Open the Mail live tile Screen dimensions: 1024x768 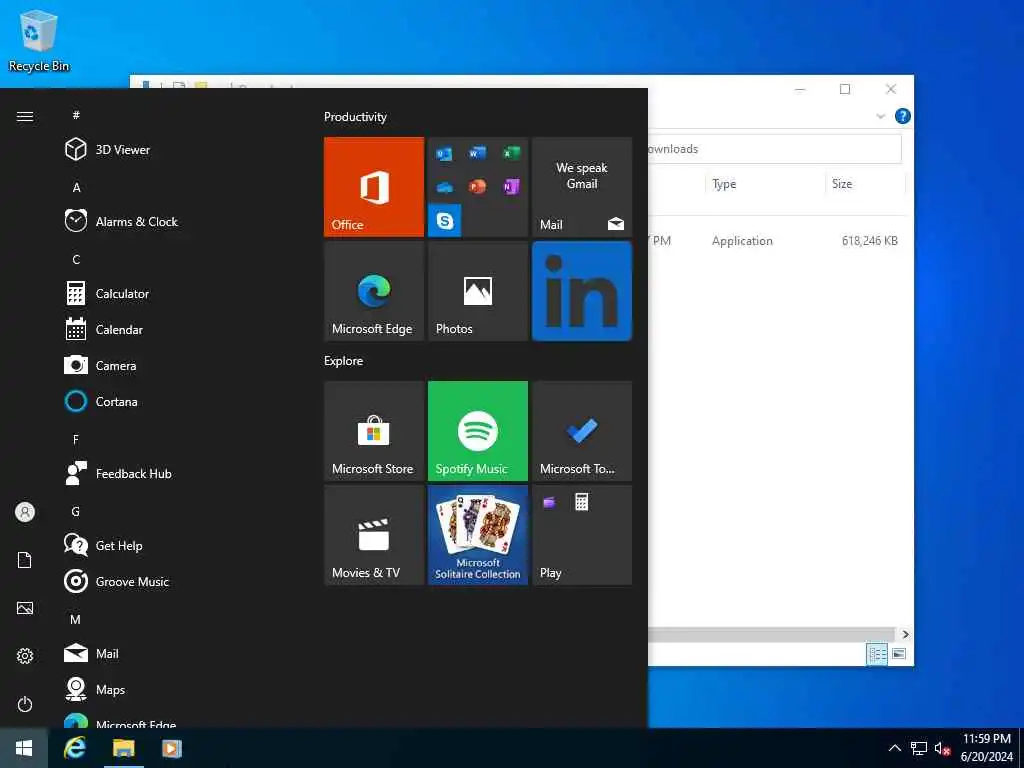[582, 187]
